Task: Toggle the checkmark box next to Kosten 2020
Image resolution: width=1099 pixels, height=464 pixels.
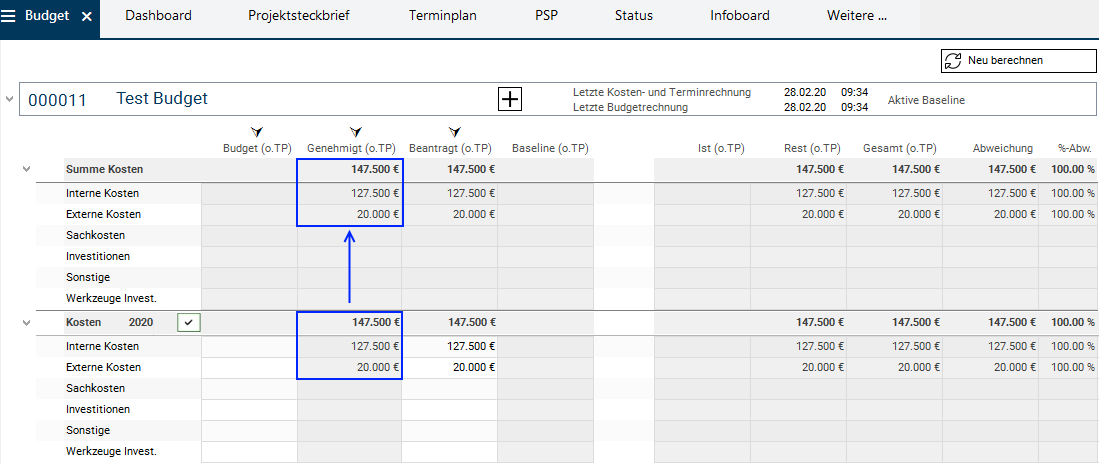Action: point(188,322)
